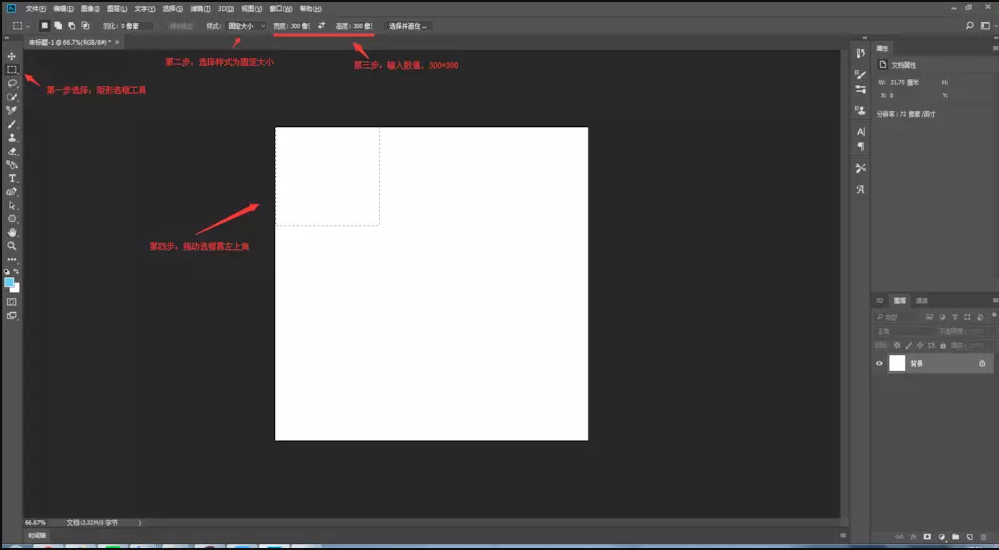Open the Adjustments sliders panel icon
The width and height of the screenshot is (999, 550).
pyautogui.click(x=861, y=89)
